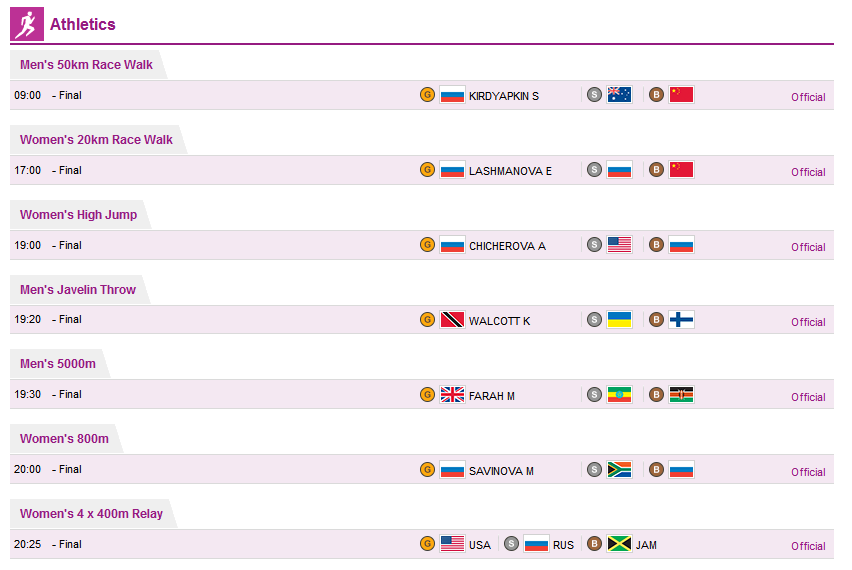Click the Athletics running figure icon
Image resolution: width=852 pixels, height=570 pixels.
tap(27, 24)
